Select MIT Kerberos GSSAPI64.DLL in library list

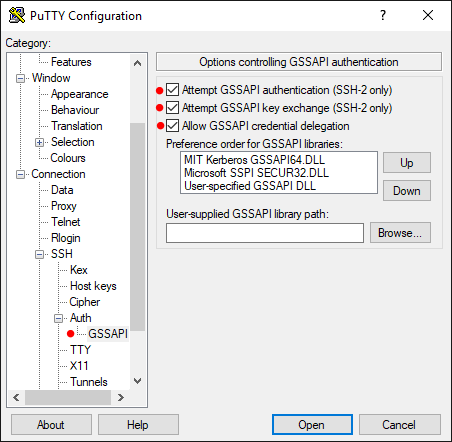pyautogui.click(x=254, y=160)
